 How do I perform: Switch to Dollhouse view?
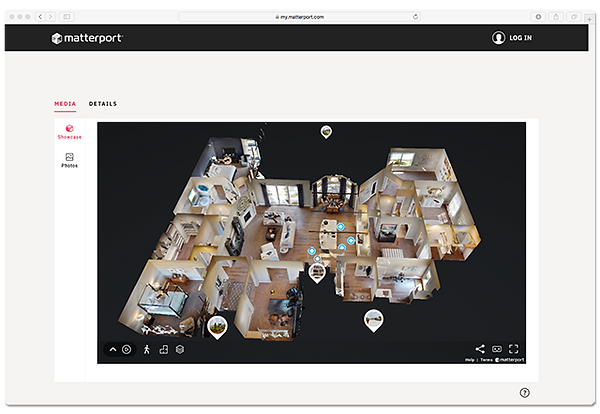180,349
